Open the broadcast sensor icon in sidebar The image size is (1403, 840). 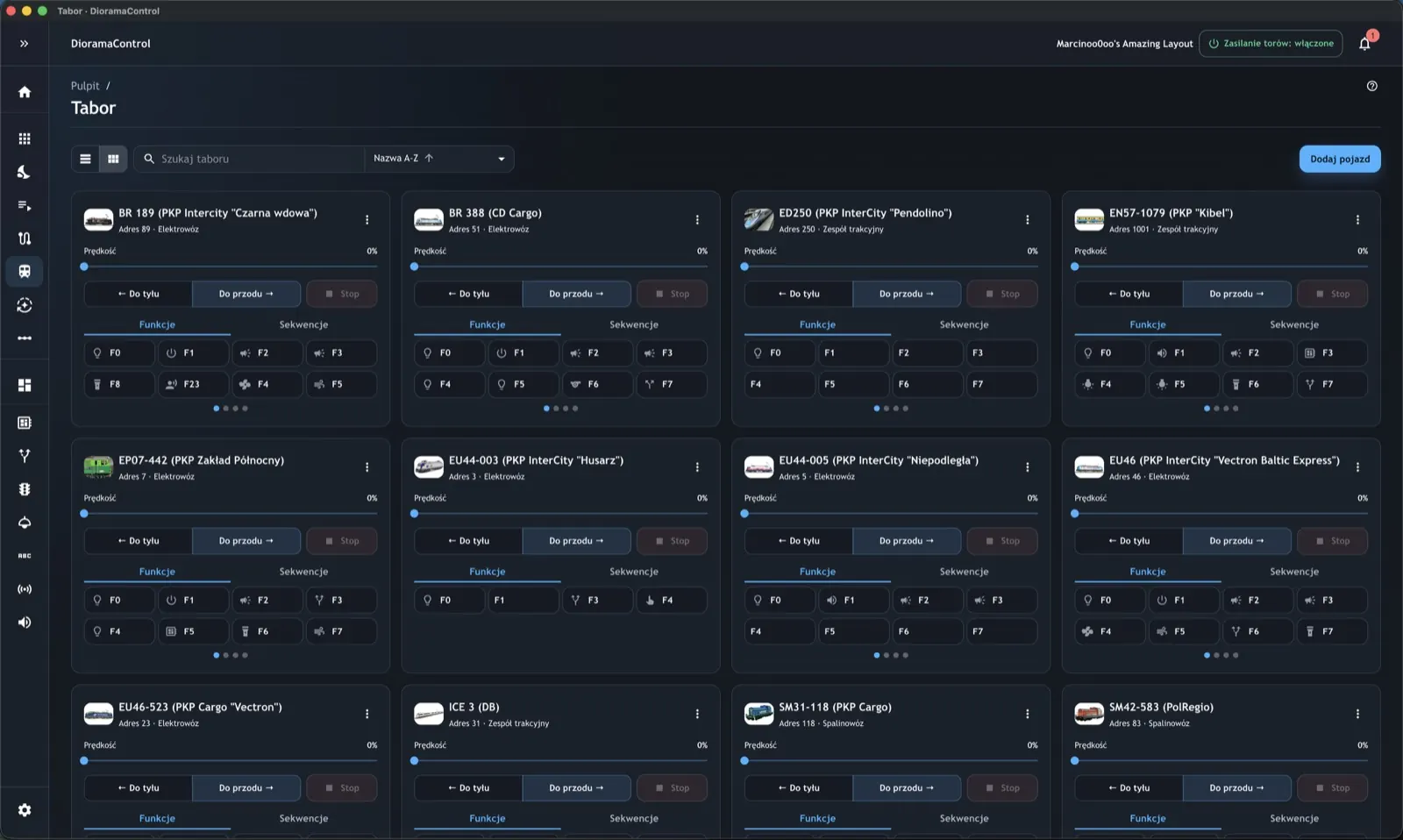point(25,589)
